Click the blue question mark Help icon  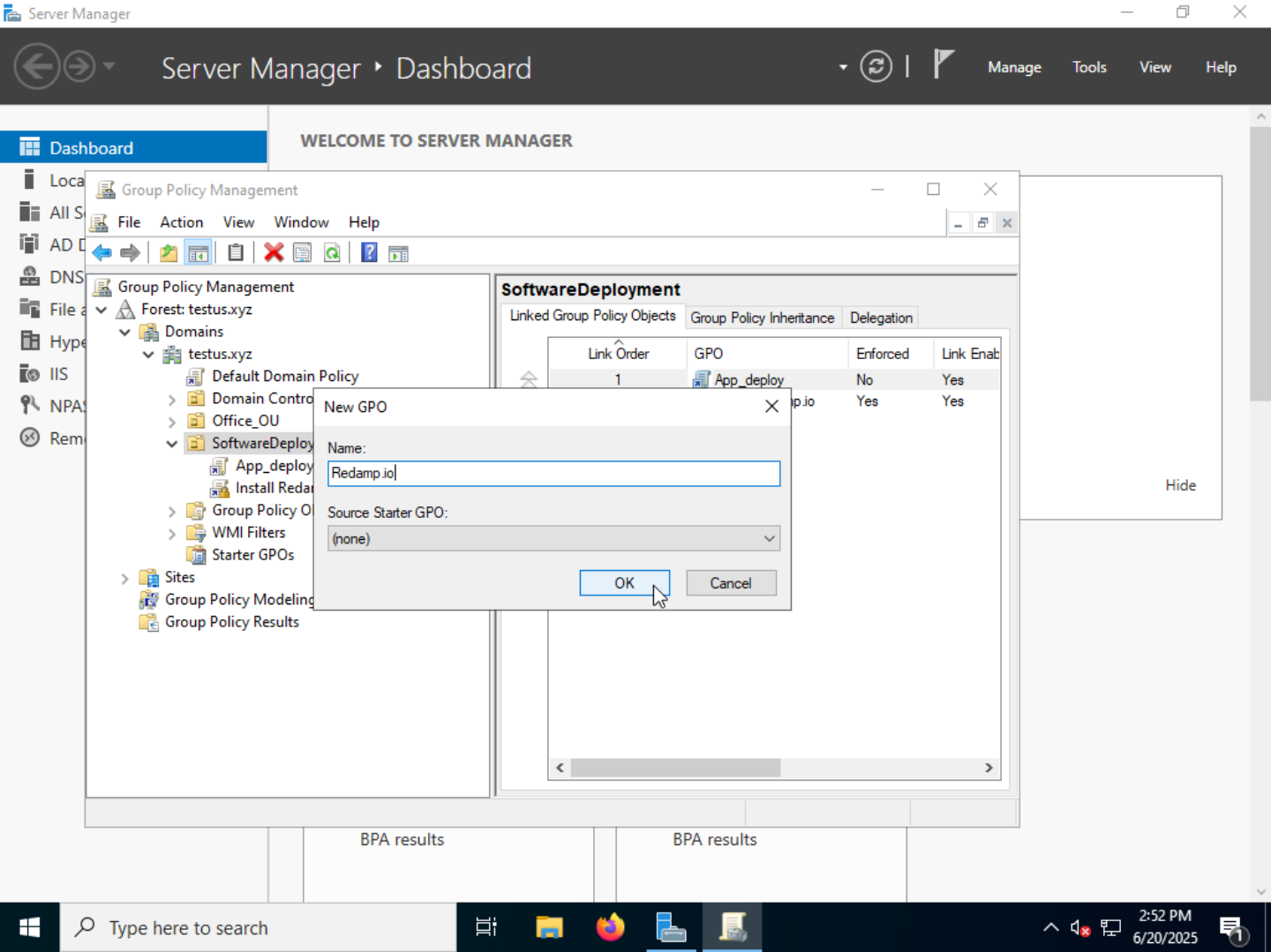tap(369, 253)
